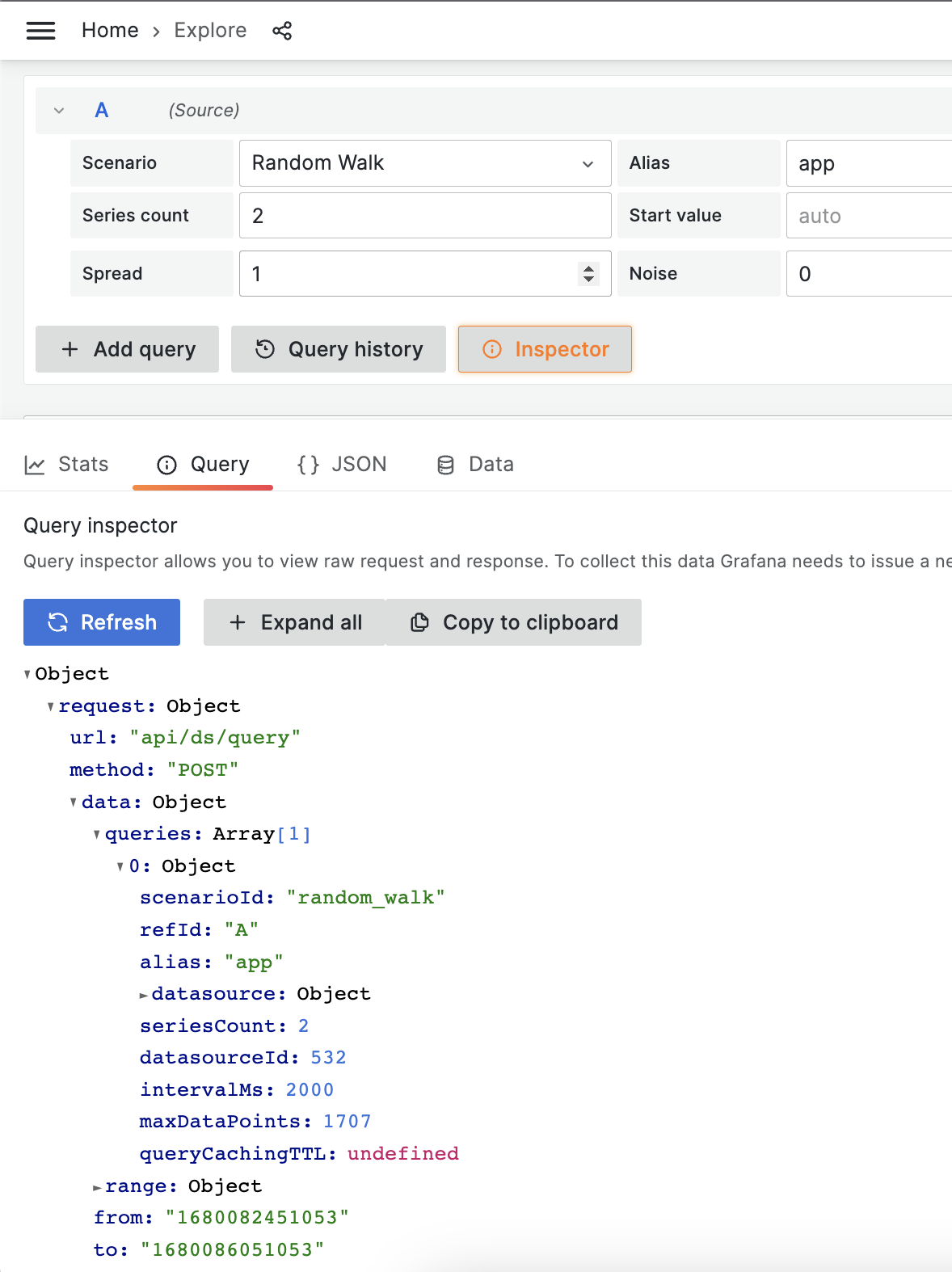Click the share icon next to Explore
The height and width of the screenshot is (1272, 952).
tap(282, 31)
